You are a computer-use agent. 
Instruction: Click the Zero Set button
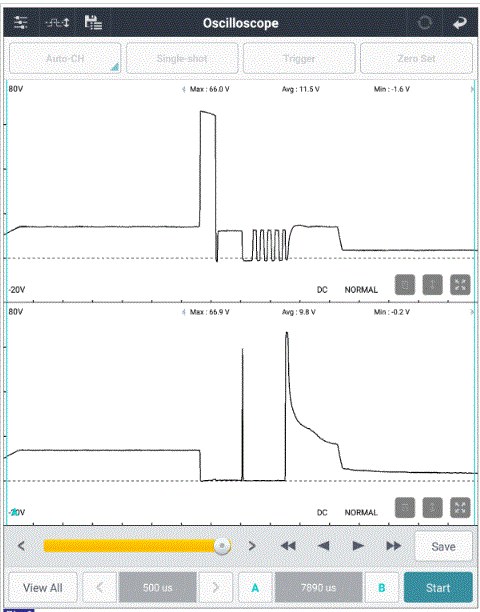click(416, 59)
